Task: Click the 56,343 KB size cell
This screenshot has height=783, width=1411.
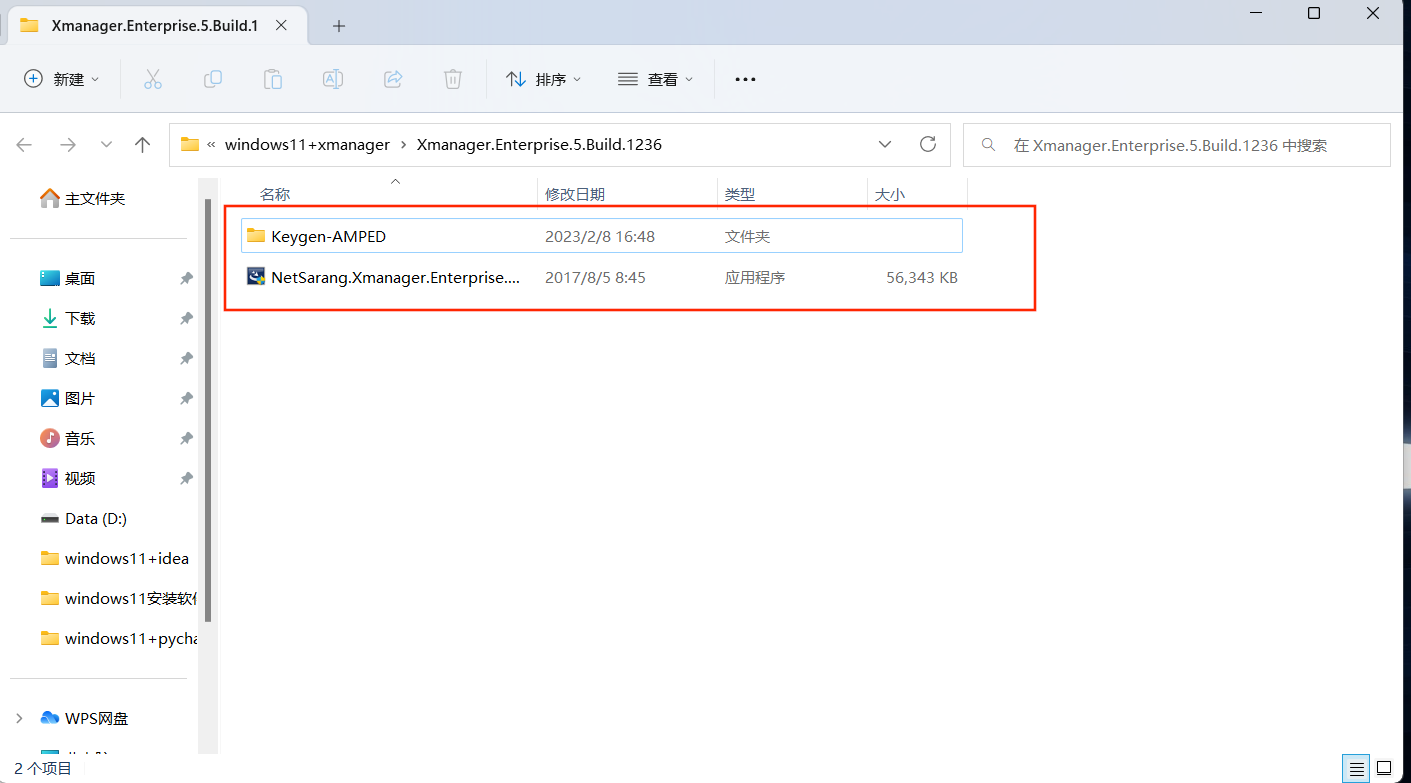Action: click(x=922, y=278)
